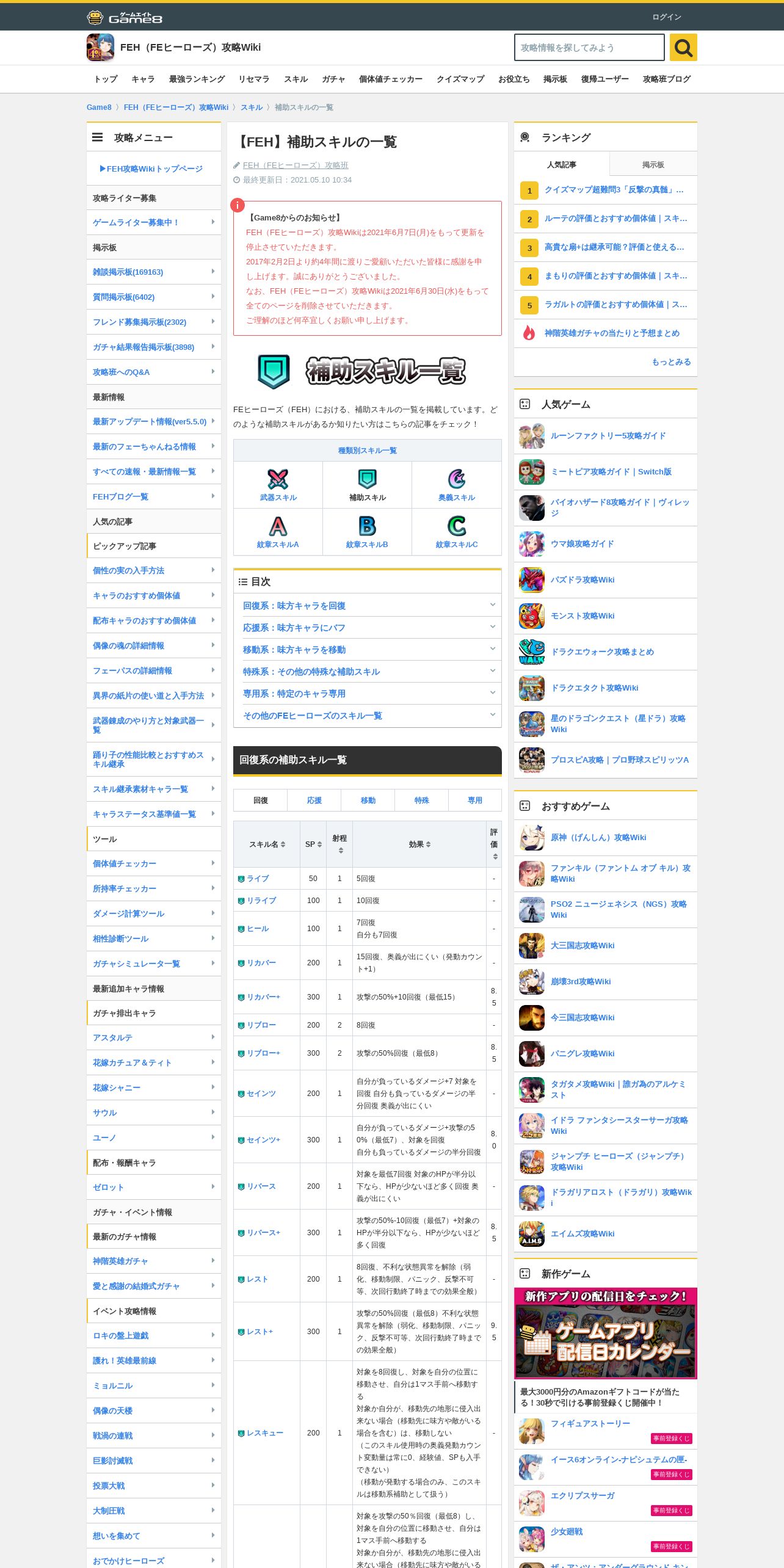Click the Game8 logo in header
Screen dimensions: 784x1568
pyautogui.click(x=125, y=17)
